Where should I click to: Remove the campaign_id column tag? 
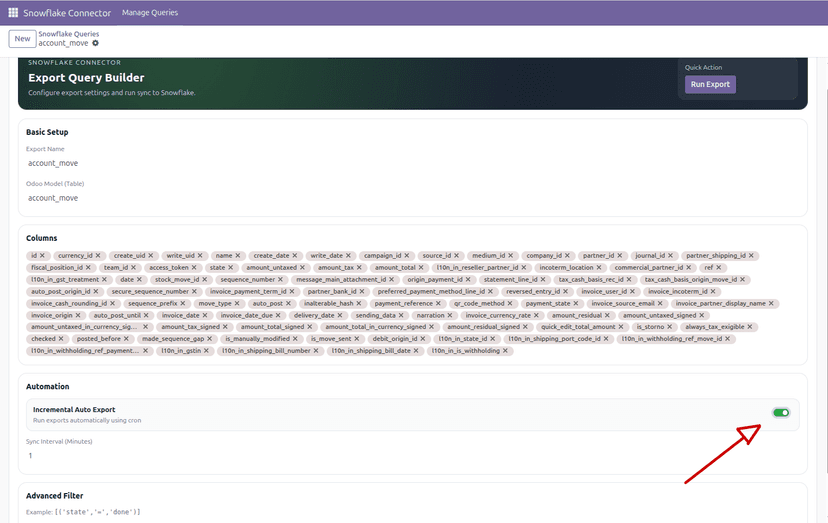407,256
